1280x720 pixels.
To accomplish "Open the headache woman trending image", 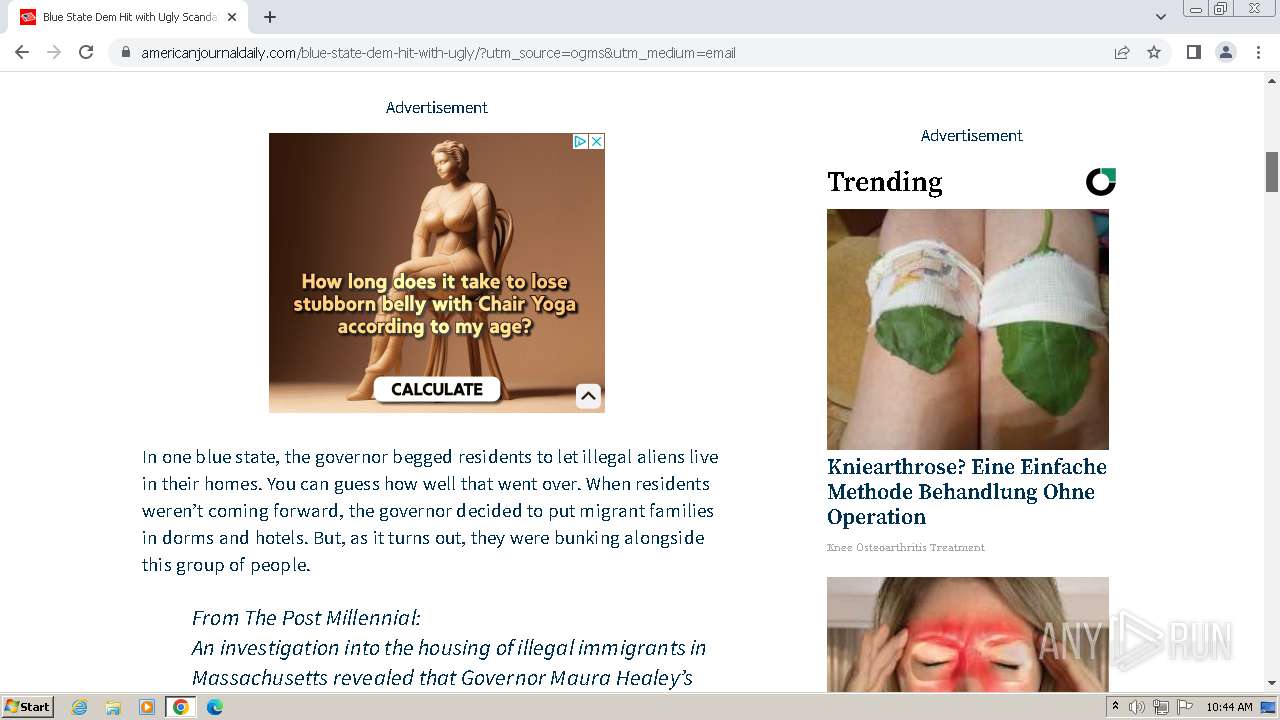I will tap(968, 634).
